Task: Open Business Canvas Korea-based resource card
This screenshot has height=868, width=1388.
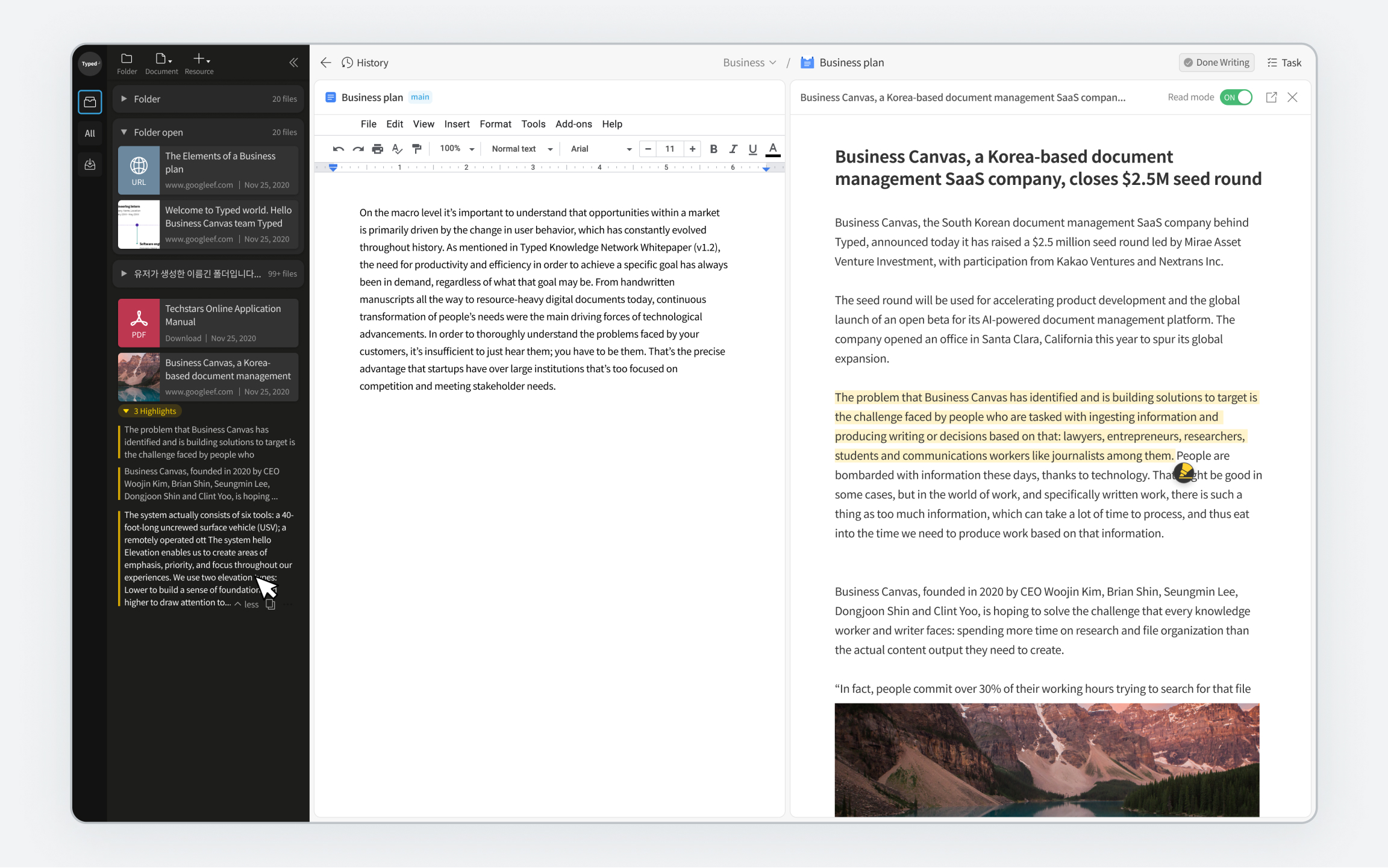Action: [x=208, y=377]
